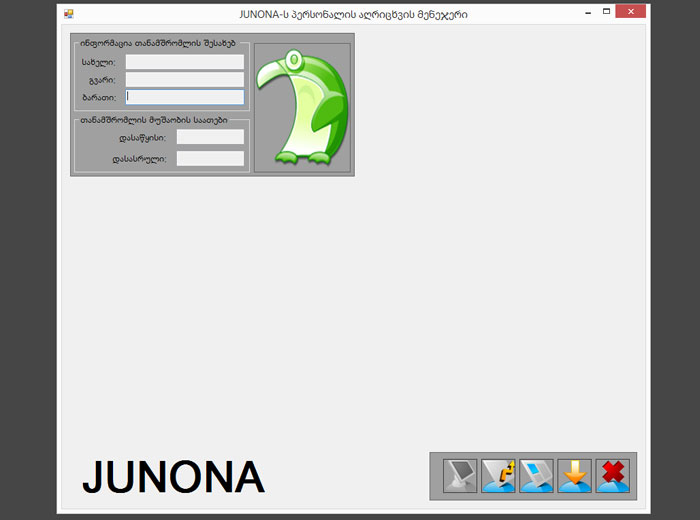Click the გვარი: label

(x=102, y=80)
